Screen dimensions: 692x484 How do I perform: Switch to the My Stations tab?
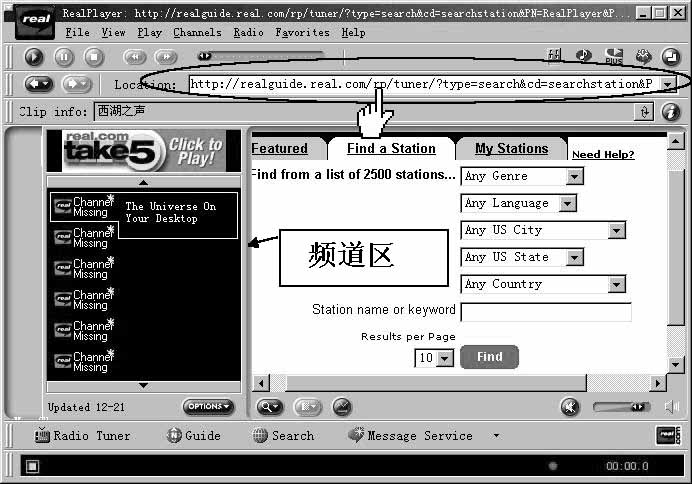tap(511, 149)
